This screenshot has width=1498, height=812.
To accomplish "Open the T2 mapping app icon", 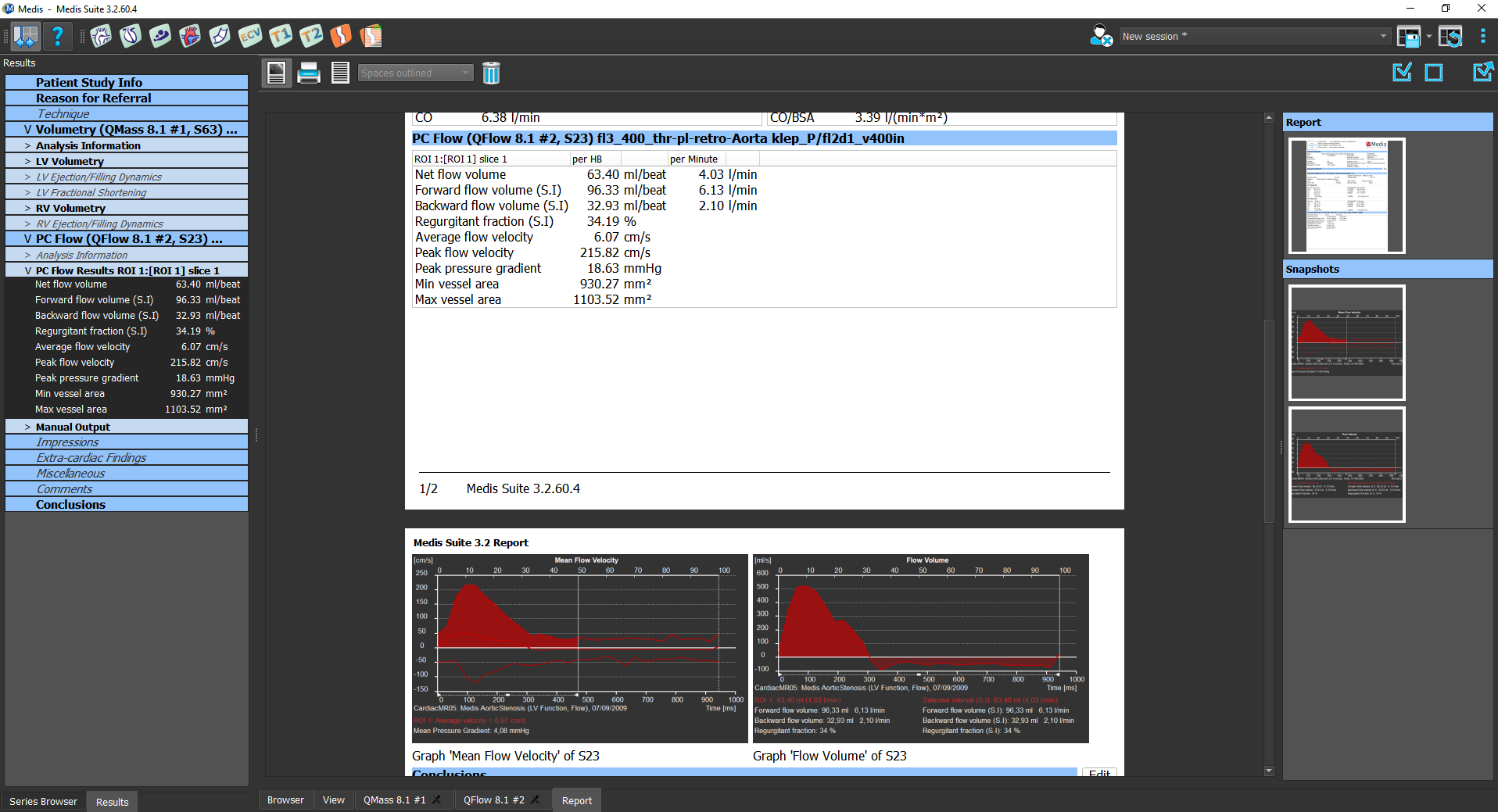I will 310,36.
